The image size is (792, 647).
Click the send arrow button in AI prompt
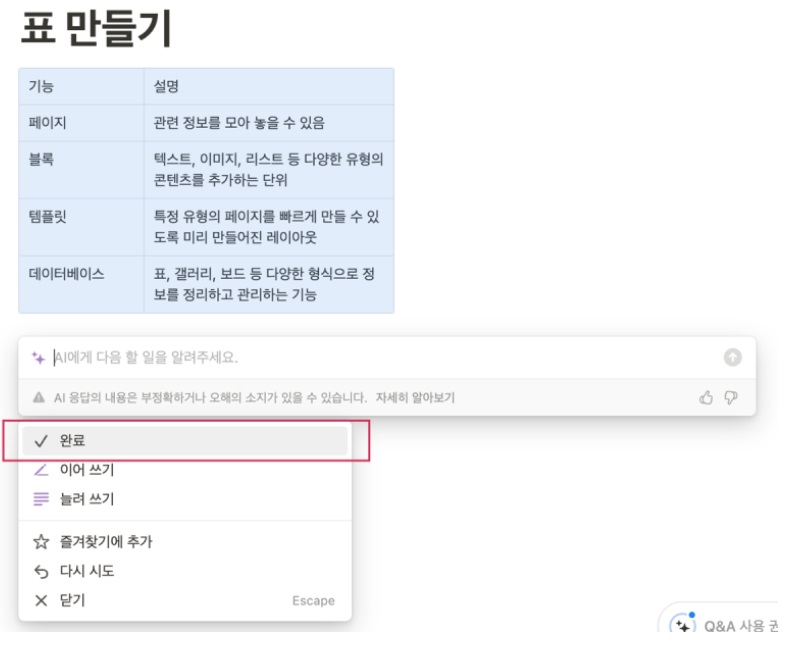click(732, 358)
